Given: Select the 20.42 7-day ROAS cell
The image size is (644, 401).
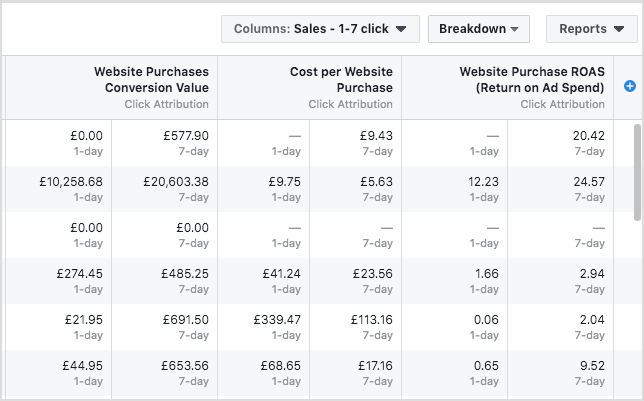Looking at the screenshot, I should point(588,136).
